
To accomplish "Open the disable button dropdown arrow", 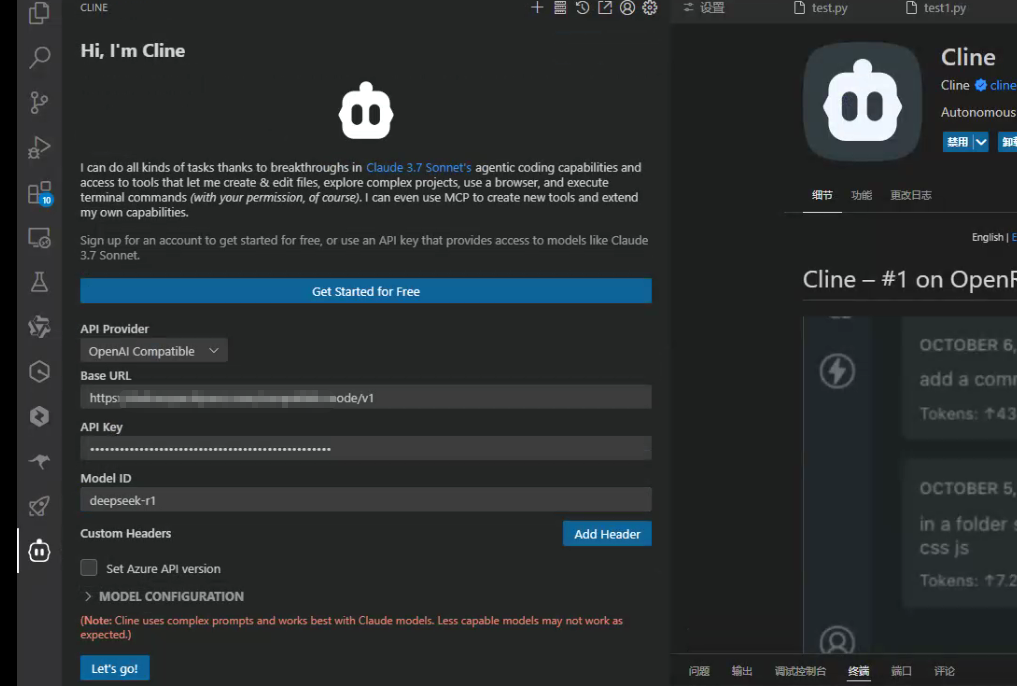I will coord(981,141).
